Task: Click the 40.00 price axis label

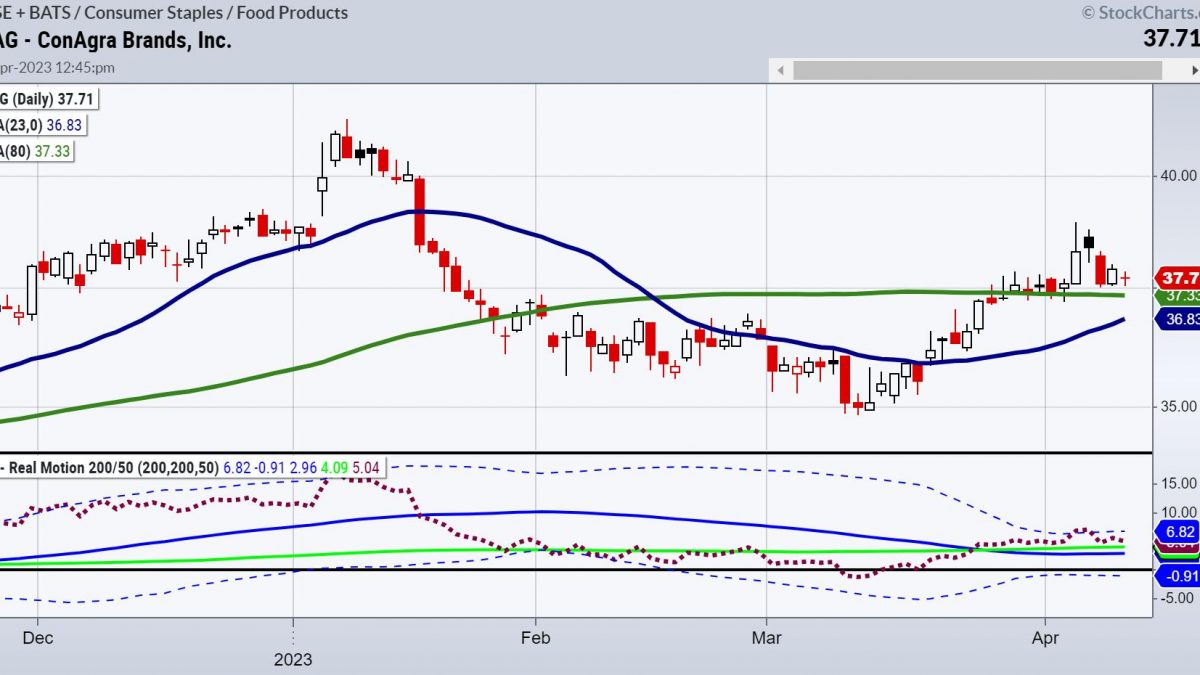Action: [x=1177, y=175]
